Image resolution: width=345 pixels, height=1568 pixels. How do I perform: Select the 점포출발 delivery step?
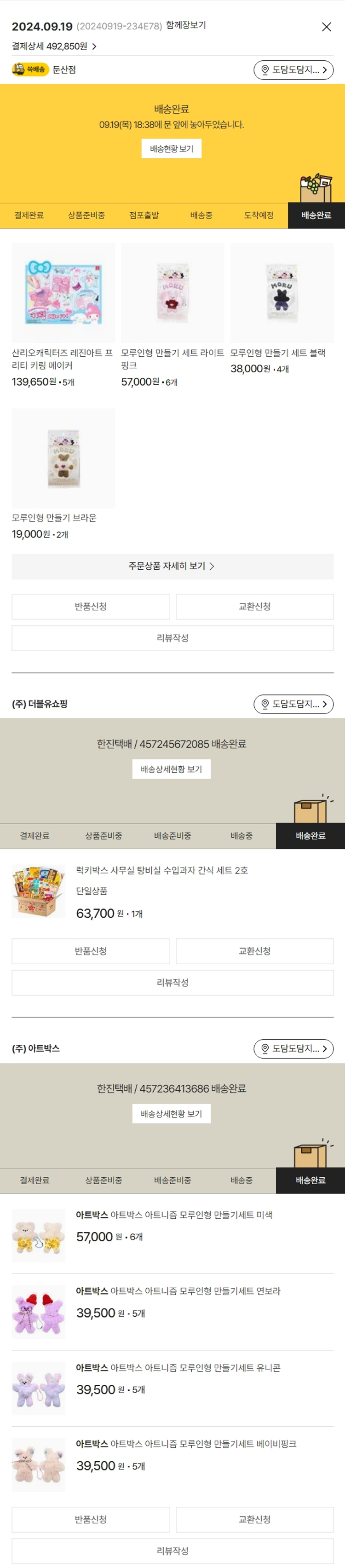coord(144,215)
